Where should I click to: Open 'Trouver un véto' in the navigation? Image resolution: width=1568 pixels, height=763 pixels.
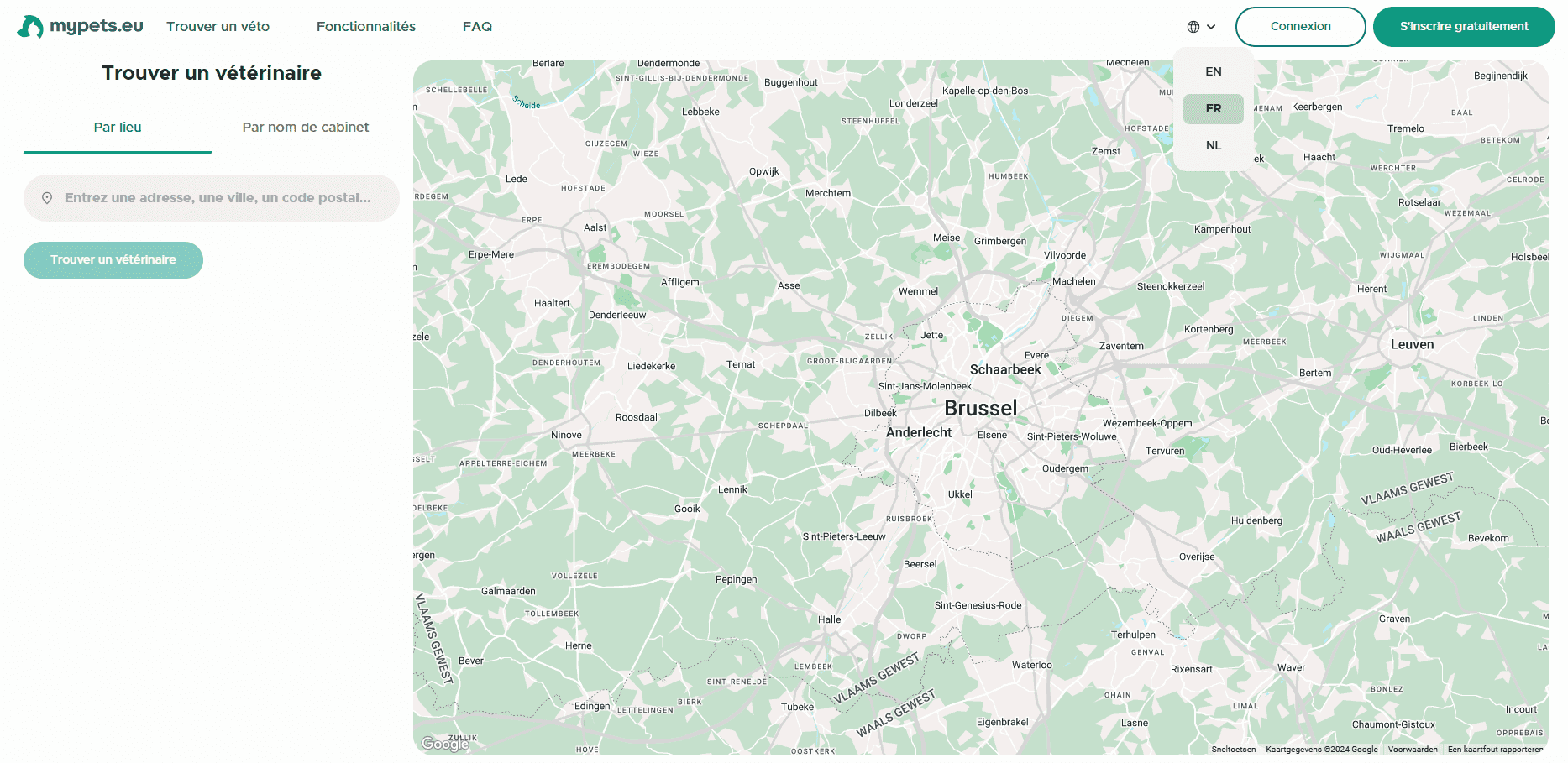point(218,26)
